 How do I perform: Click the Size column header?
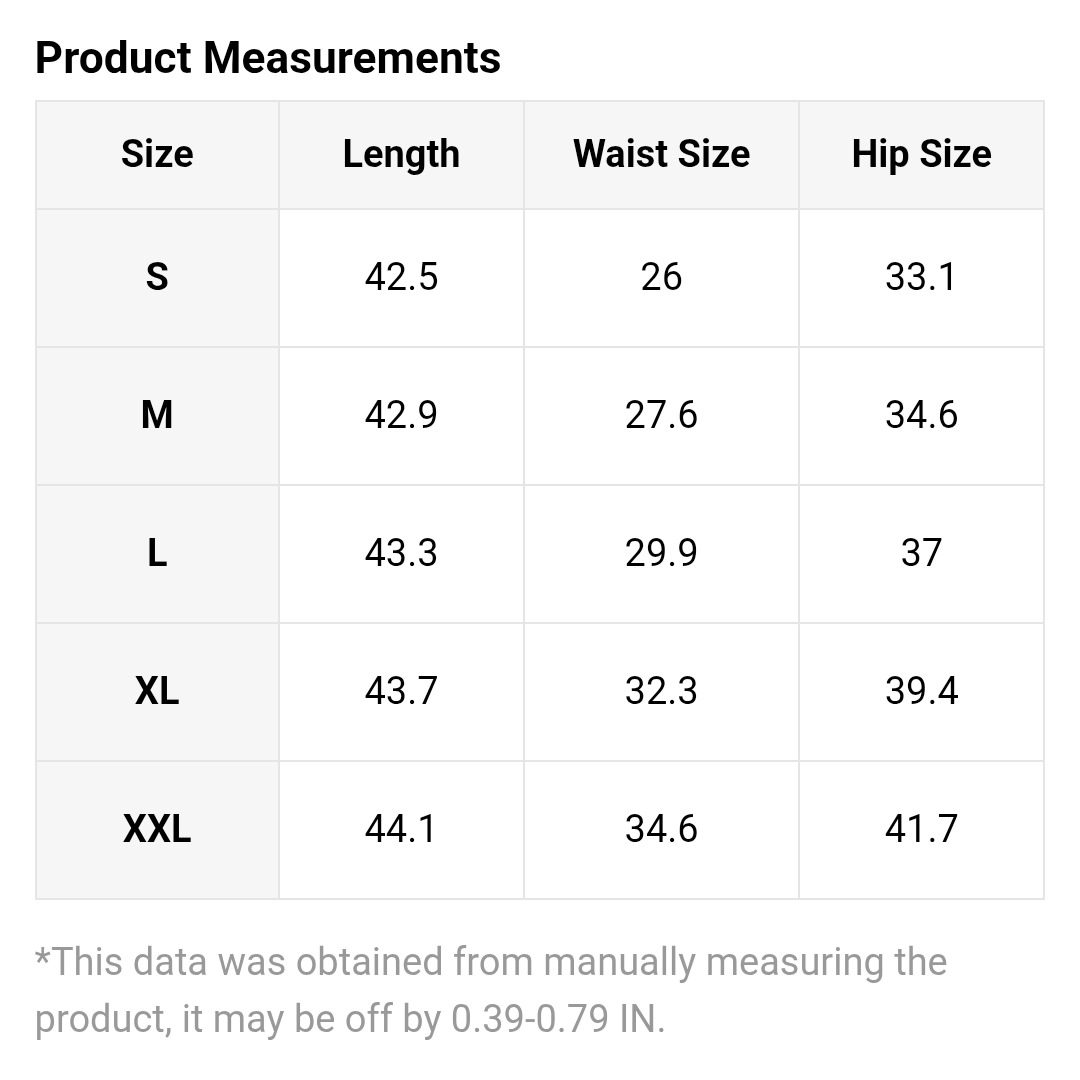click(157, 154)
